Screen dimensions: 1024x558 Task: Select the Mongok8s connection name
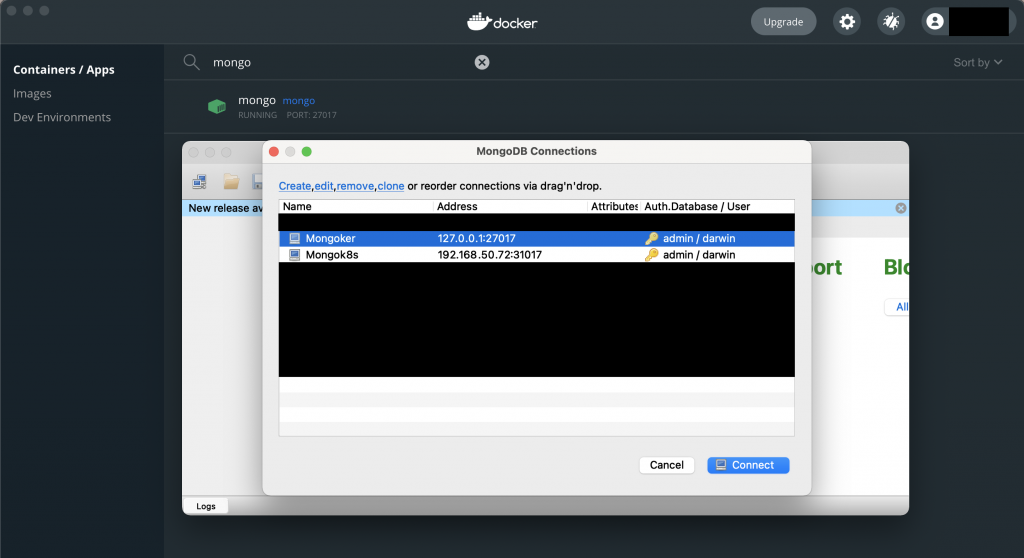[332, 255]
